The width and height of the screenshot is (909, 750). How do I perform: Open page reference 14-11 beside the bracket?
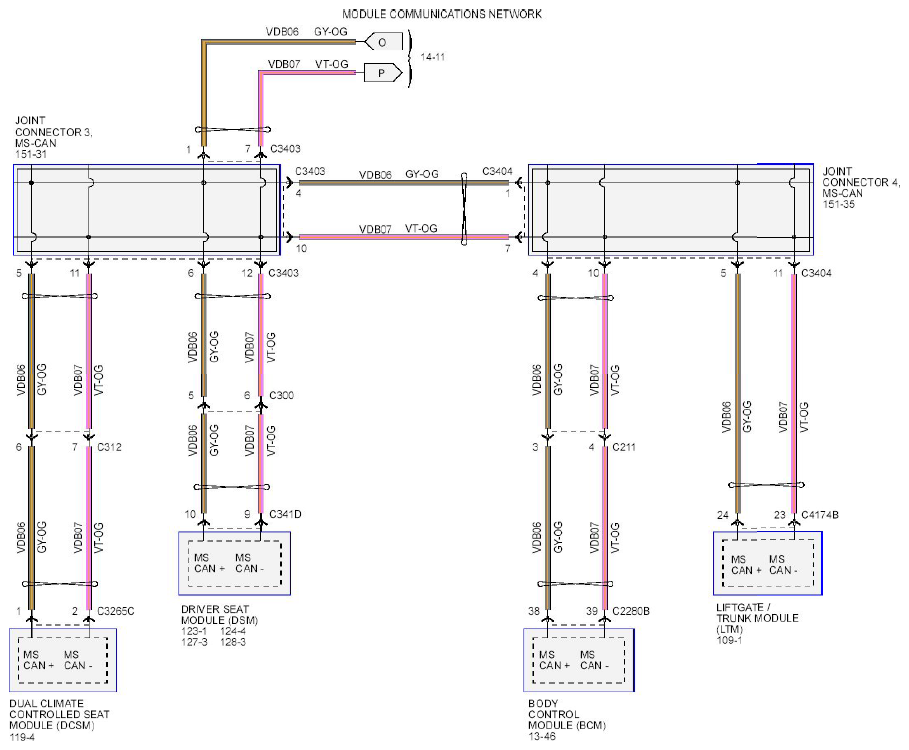point(433,57)
